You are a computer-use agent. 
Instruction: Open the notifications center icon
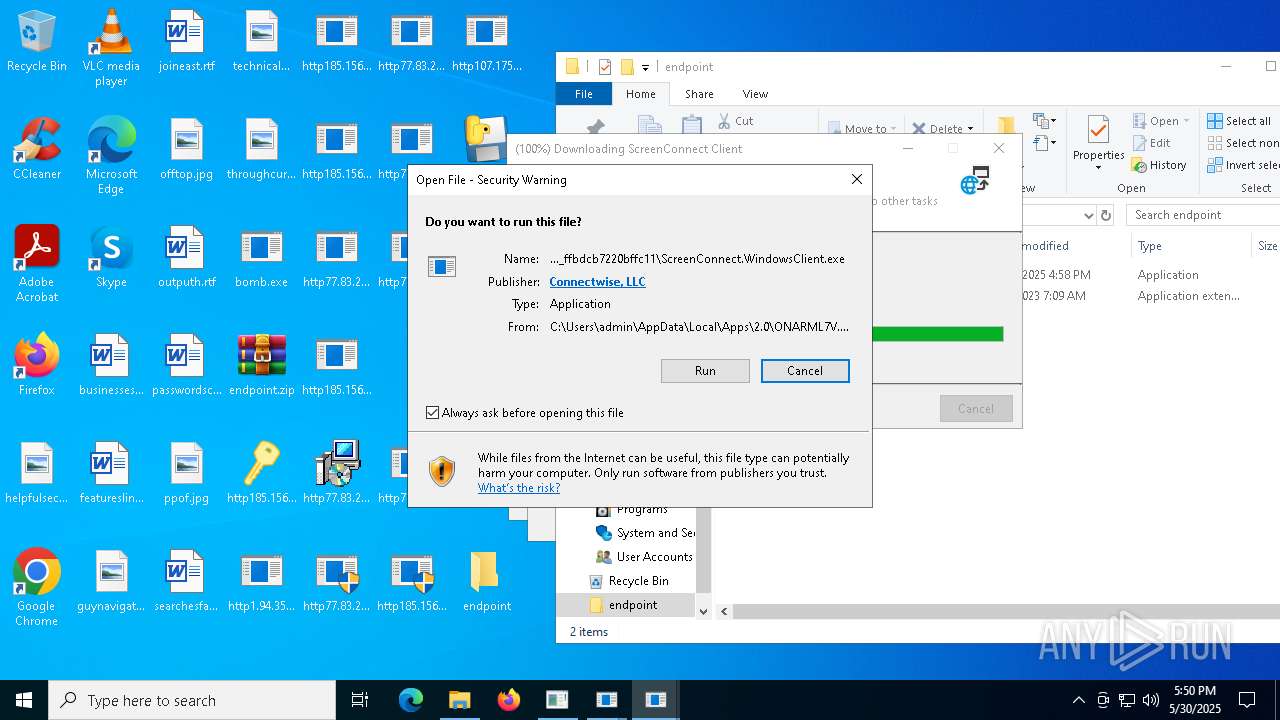(x=1247, y=700)
